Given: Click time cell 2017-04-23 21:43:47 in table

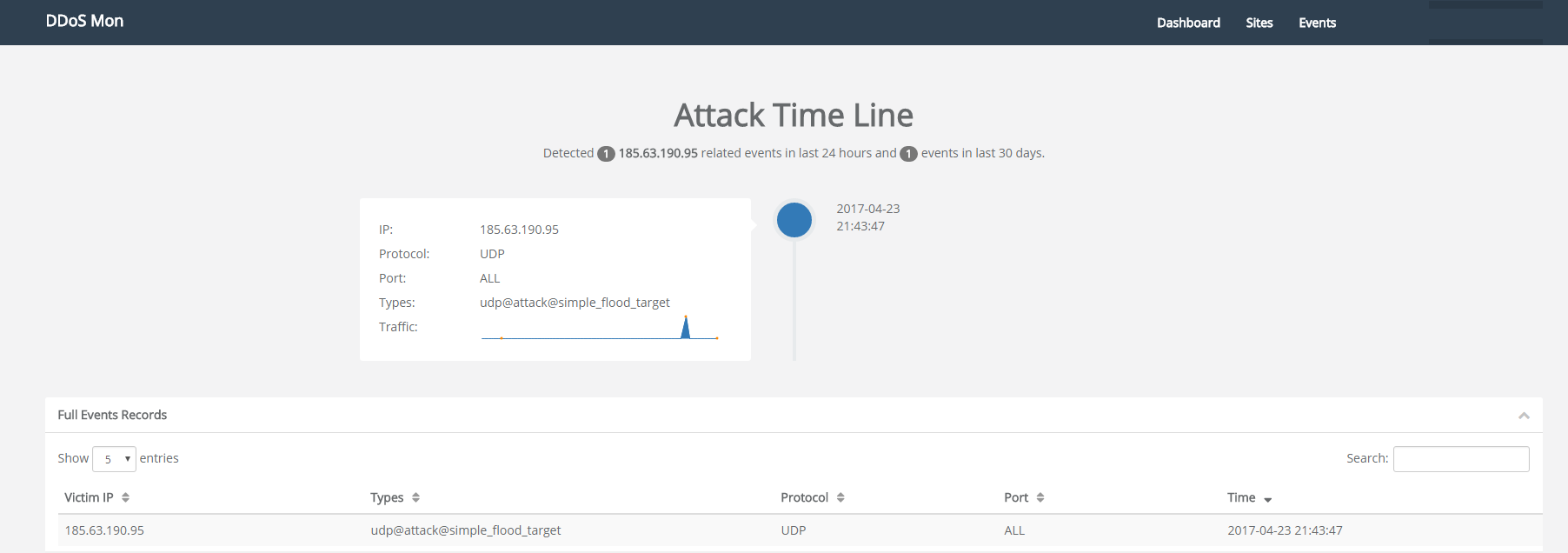Looking at the screenshot, I should (1285, 530).
